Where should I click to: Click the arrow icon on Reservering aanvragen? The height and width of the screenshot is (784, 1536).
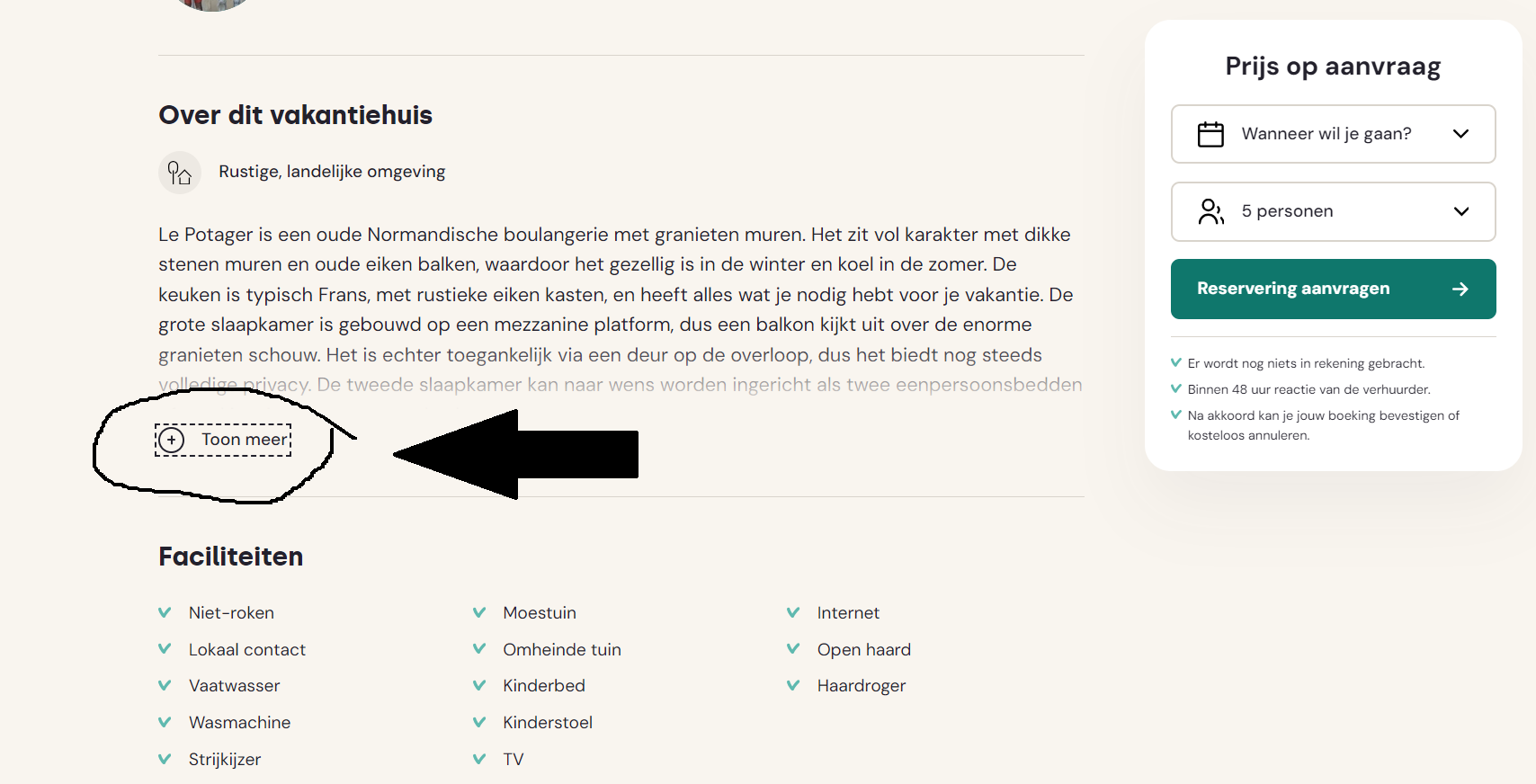click(1460, 289)
